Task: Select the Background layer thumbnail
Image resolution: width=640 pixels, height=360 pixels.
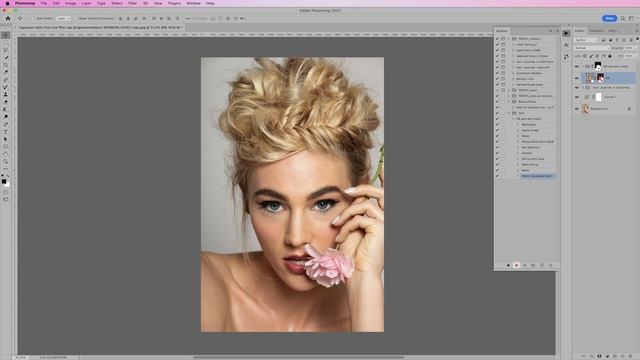Action: 586,109
